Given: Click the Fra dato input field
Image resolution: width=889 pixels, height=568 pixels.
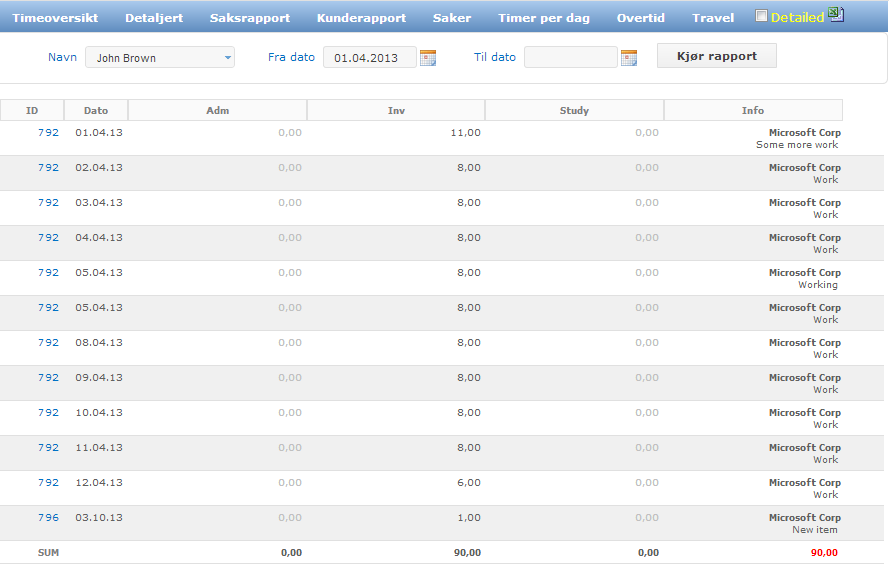Looking at the screenshot, I should click(369, 58).
